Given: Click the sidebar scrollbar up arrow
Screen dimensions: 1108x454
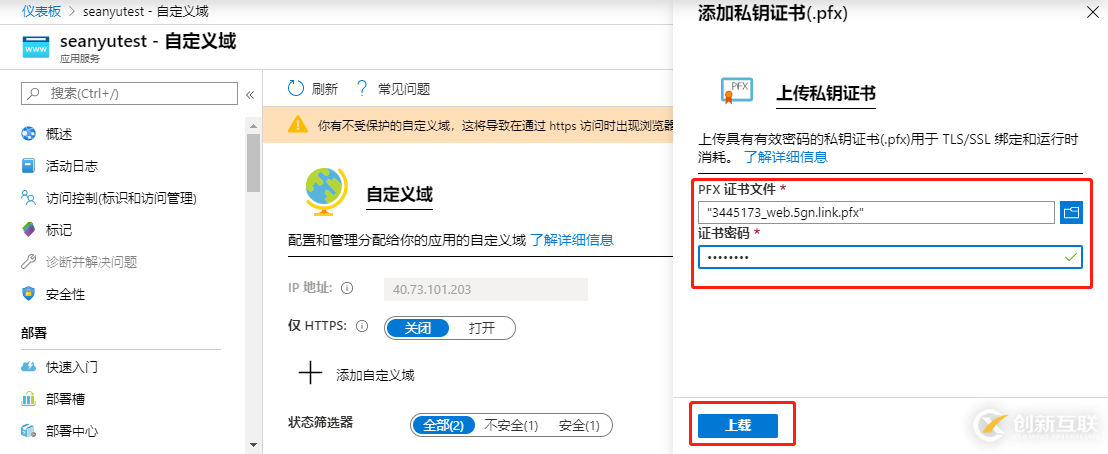Looking at the screenshot, I should coord(254,124).
